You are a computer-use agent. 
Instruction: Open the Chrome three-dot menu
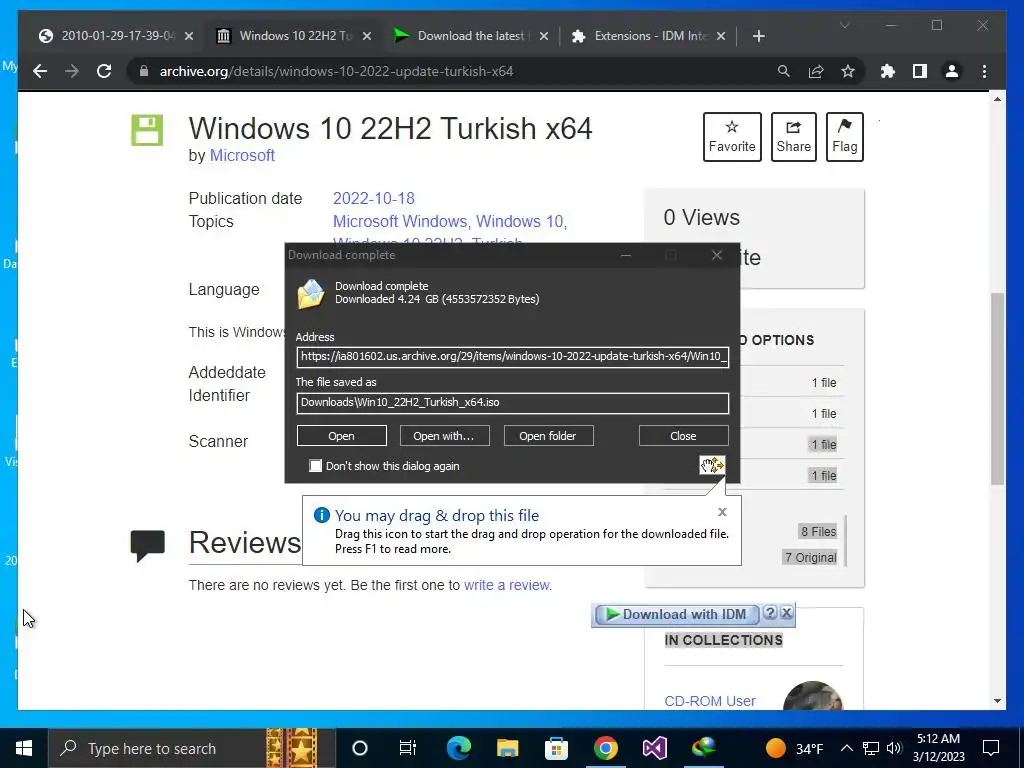[x=984, y=71]
